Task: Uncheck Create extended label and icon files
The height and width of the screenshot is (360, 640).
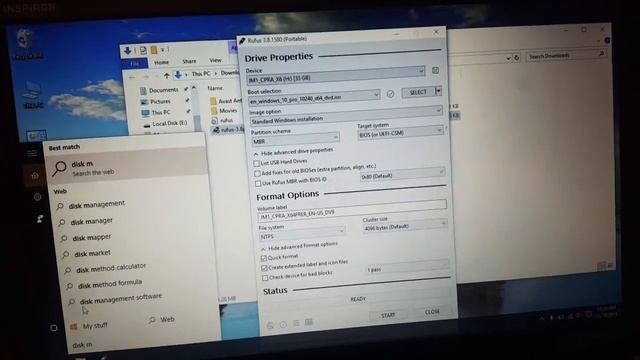Action: coord(264,268)
